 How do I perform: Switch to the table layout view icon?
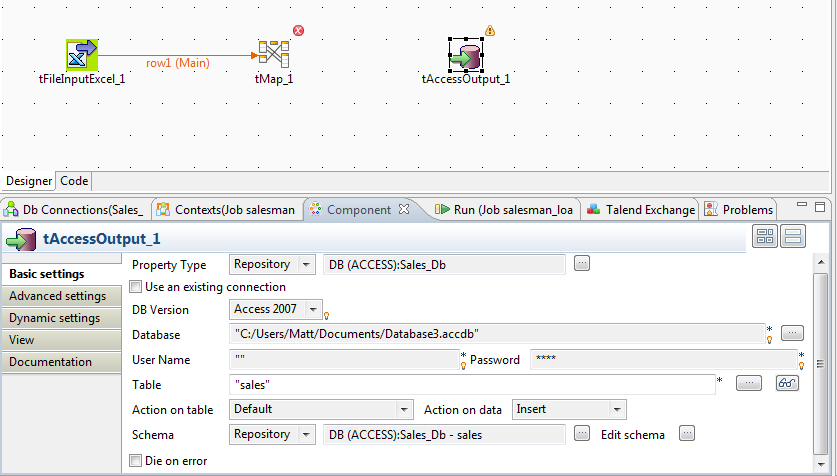[765, 236]
